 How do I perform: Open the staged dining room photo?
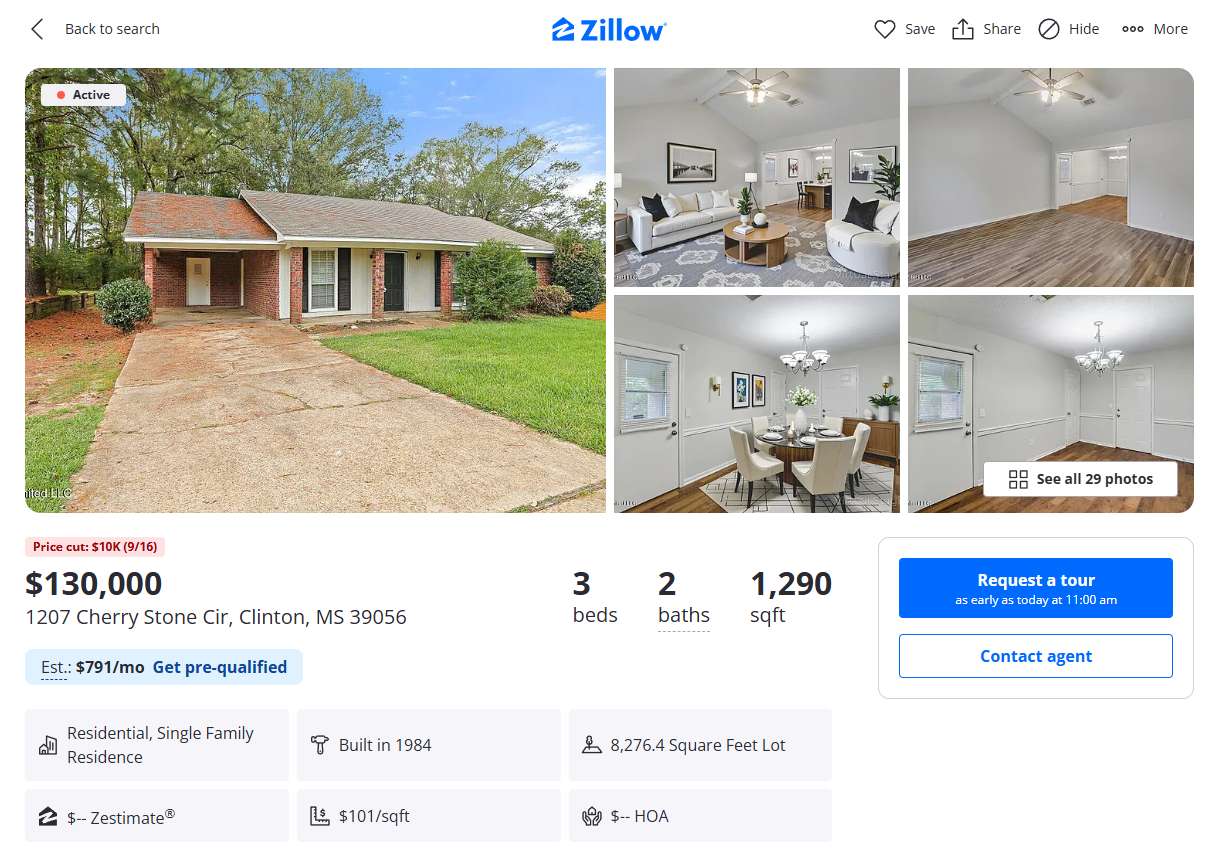tap(757, 404)
